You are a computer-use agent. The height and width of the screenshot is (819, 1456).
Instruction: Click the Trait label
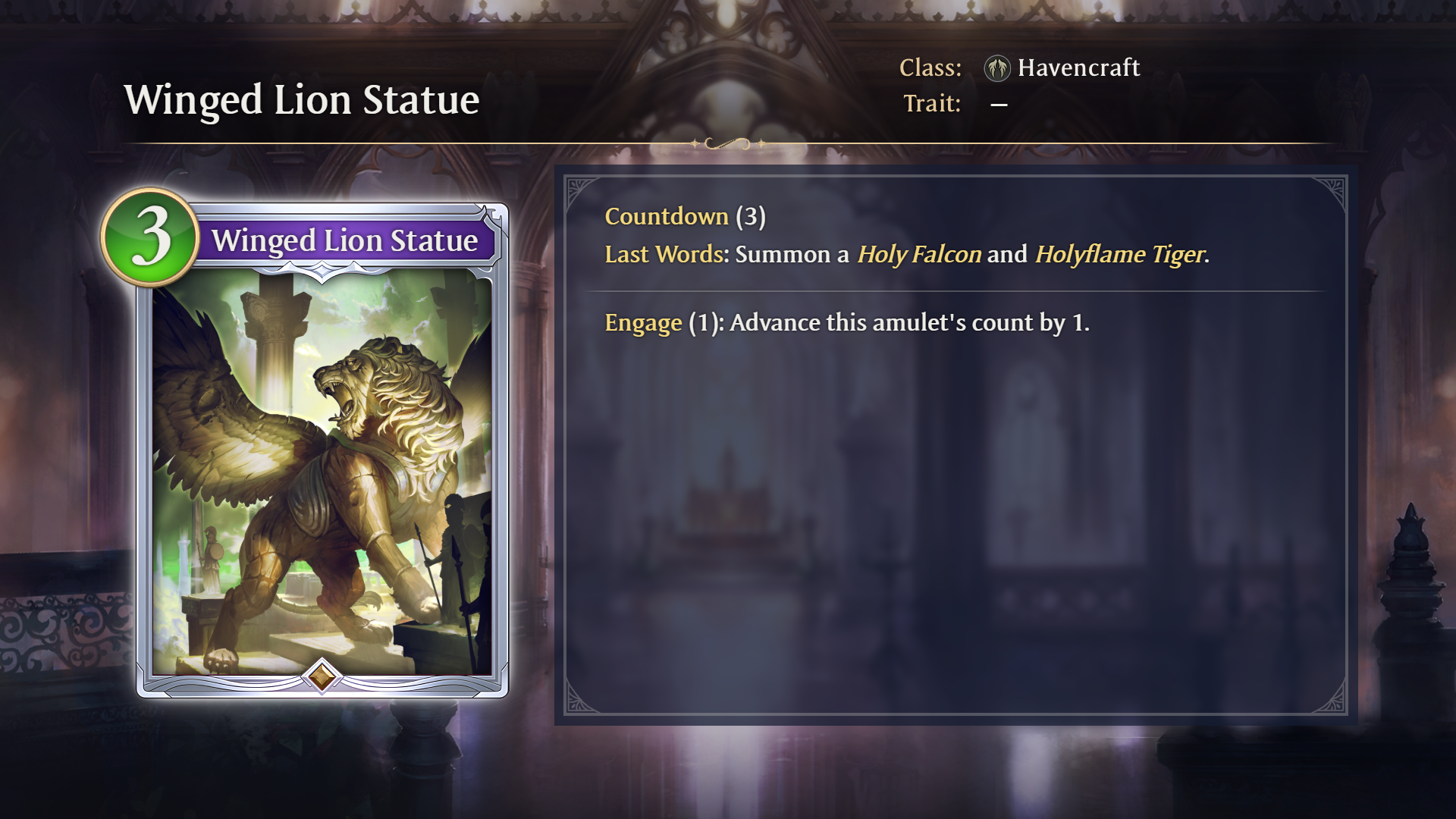click(x=932, y=103)
